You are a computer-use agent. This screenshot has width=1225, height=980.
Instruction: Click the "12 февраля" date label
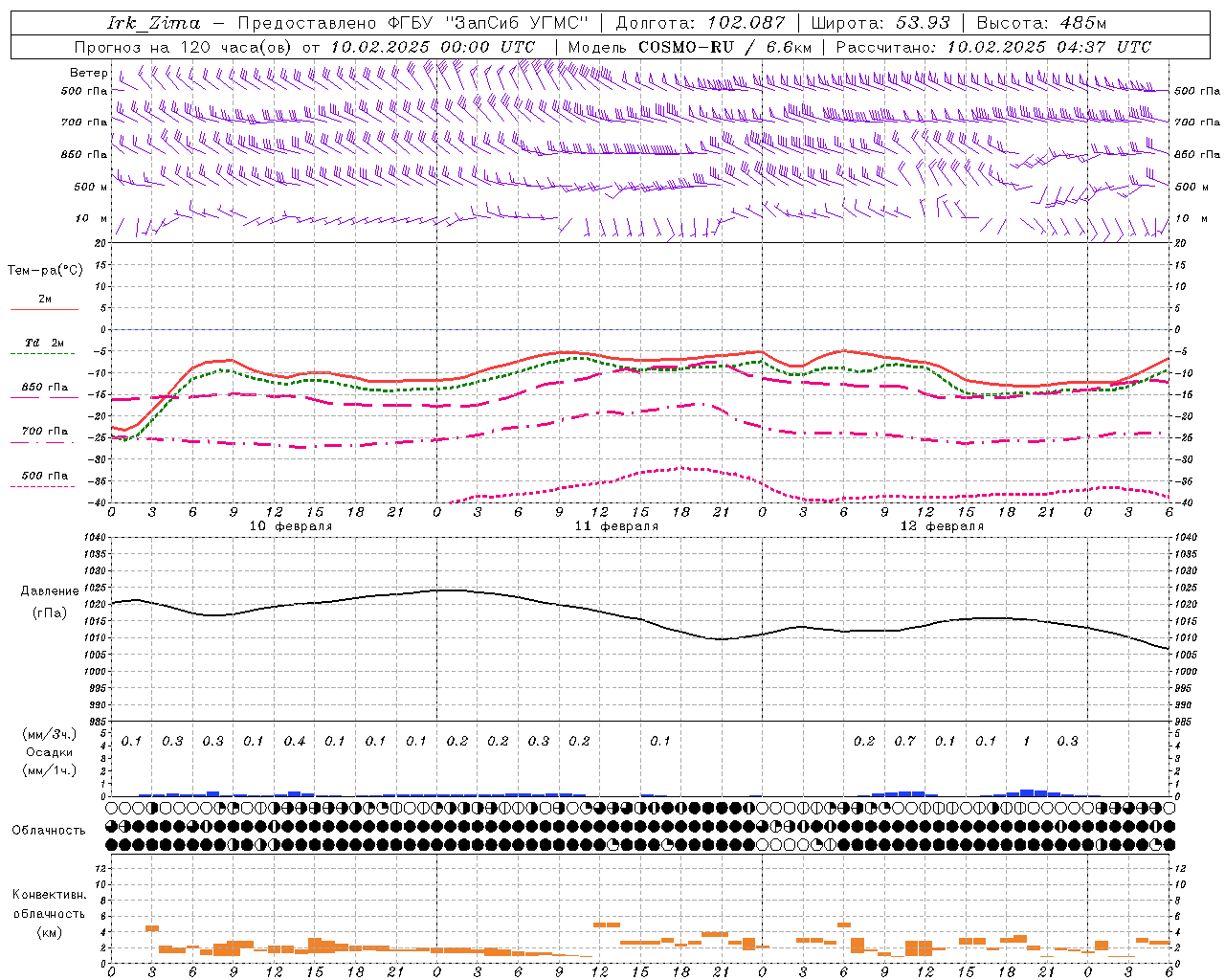click(942, 526)
